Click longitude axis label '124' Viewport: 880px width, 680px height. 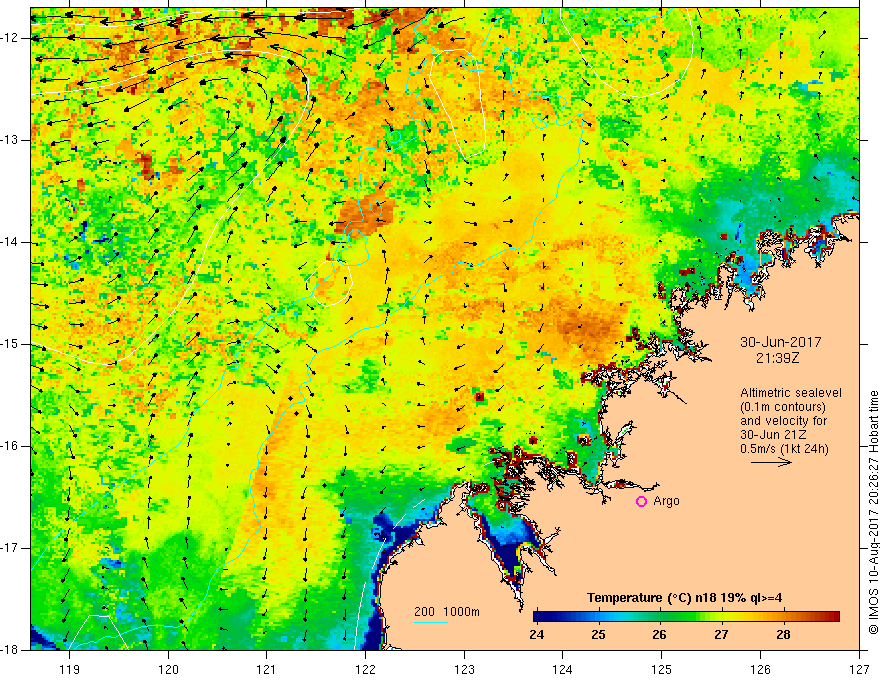pyautogui.click(x=563, y=669)
